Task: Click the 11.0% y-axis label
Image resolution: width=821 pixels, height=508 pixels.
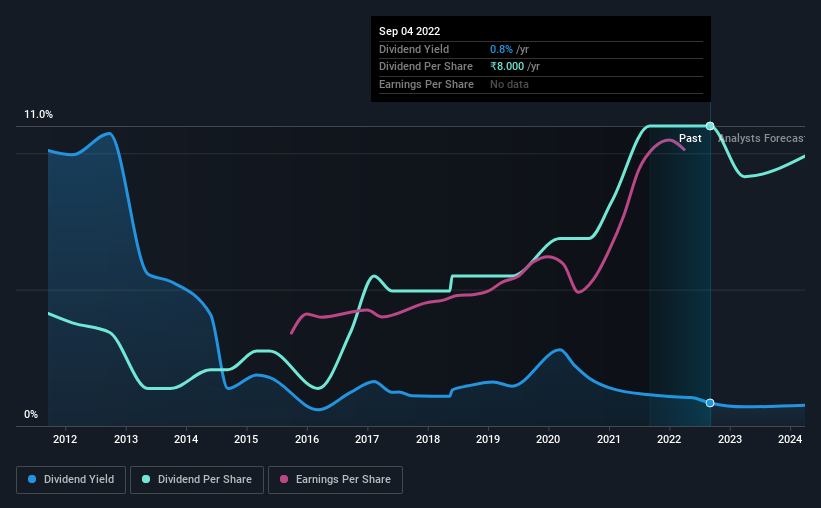Action: (38, 115)
